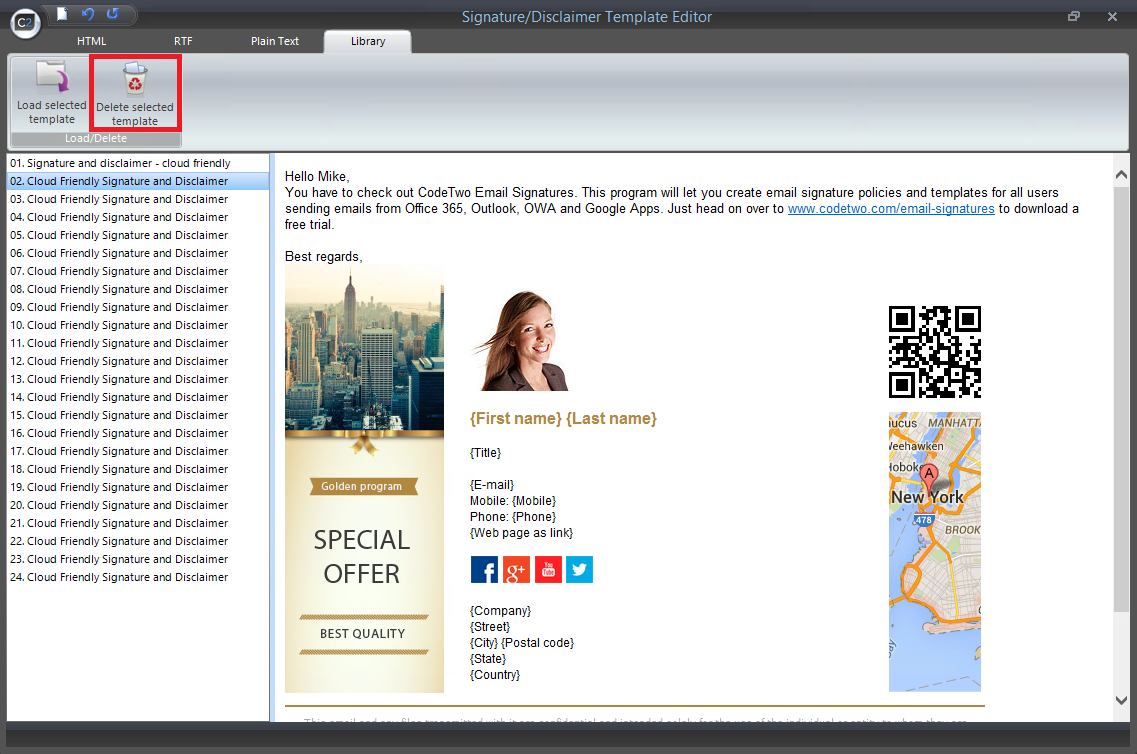
Task: Select template 24. Cloud Friendly Signature and Disclaimer
Action: tap(138, 577)
